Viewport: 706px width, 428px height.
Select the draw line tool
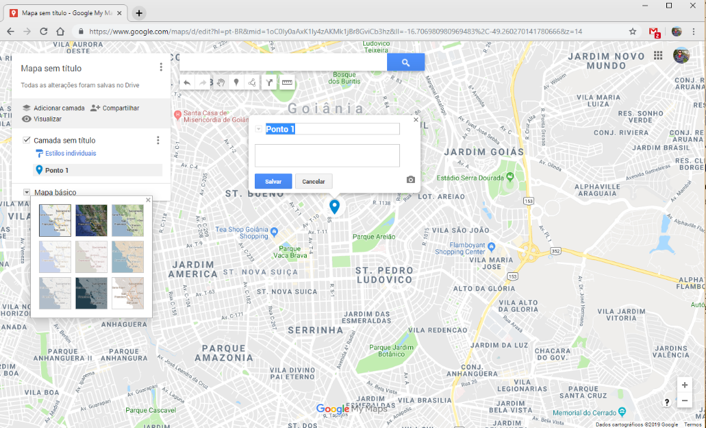click(x=252, y=83)
